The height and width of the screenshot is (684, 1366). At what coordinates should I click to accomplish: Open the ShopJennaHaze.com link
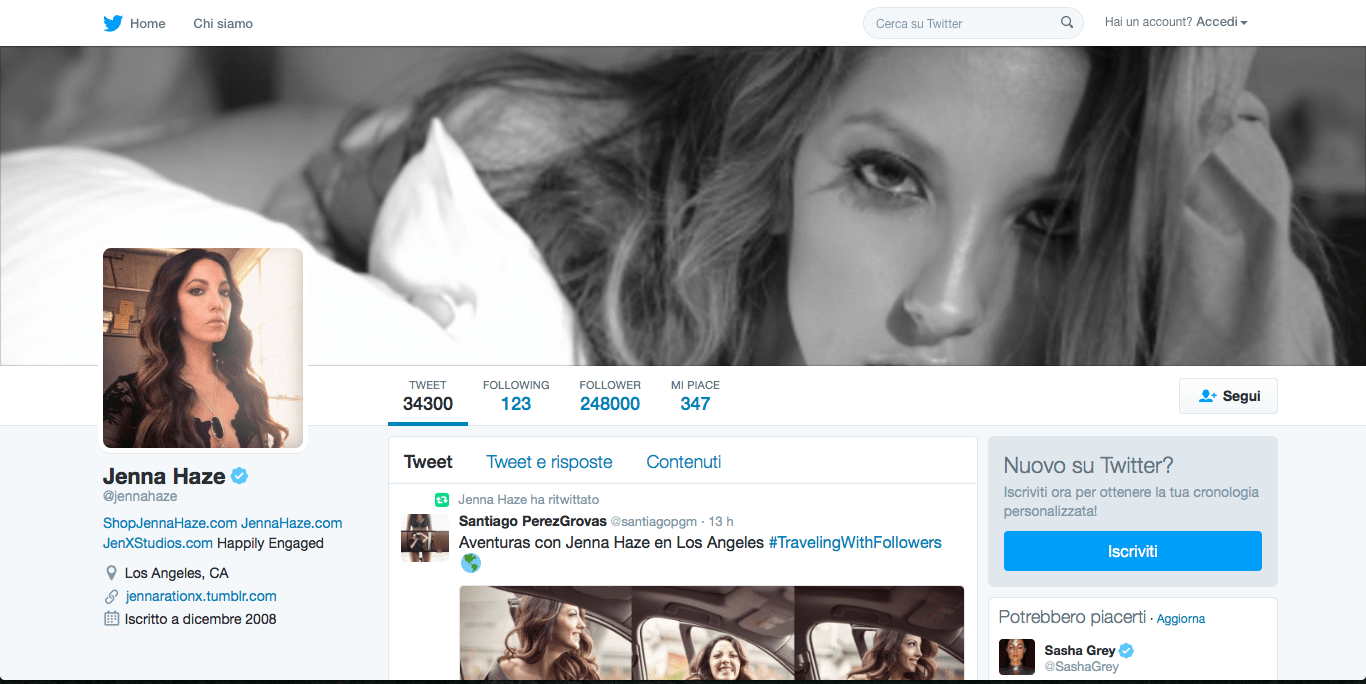170,523
